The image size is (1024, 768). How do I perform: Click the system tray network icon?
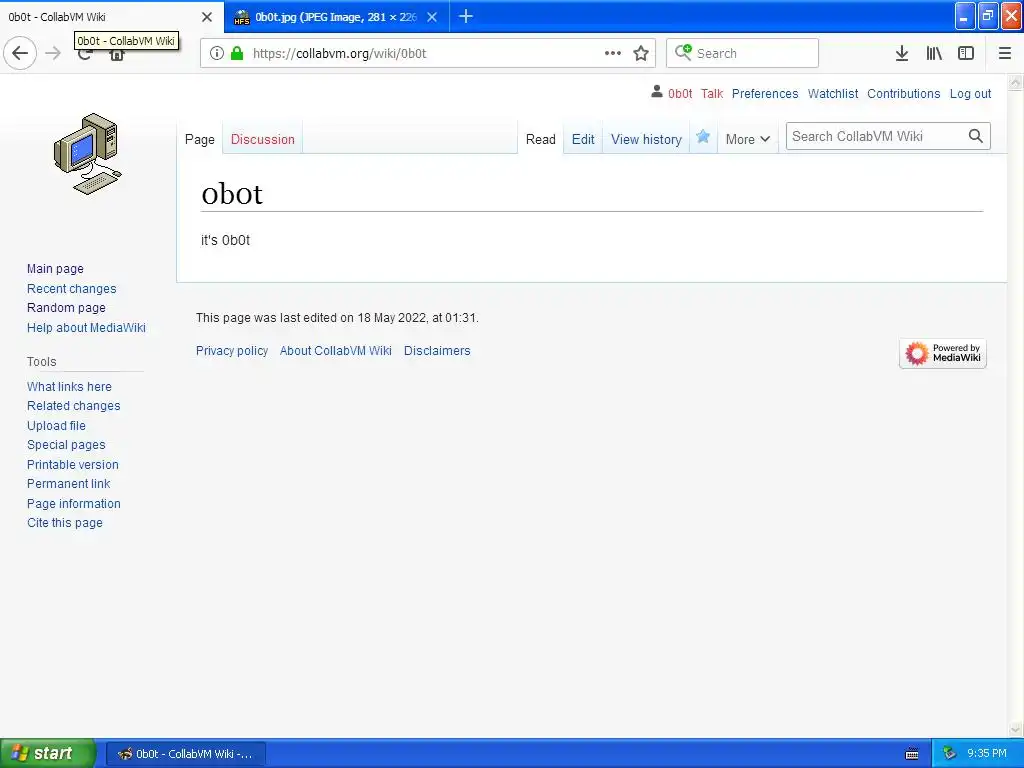[950, 753]
